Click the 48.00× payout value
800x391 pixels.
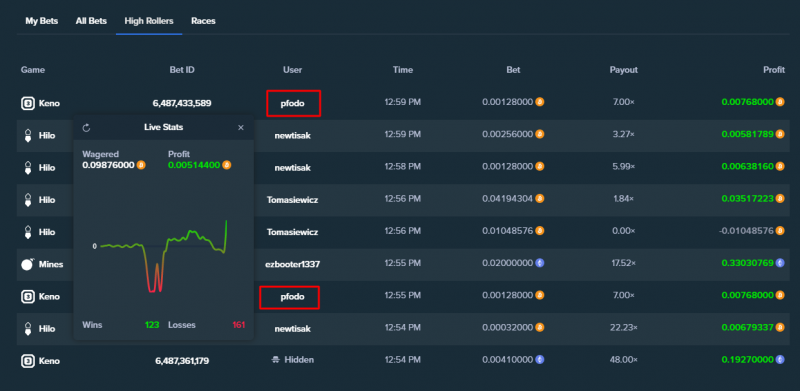pos(623,360)
